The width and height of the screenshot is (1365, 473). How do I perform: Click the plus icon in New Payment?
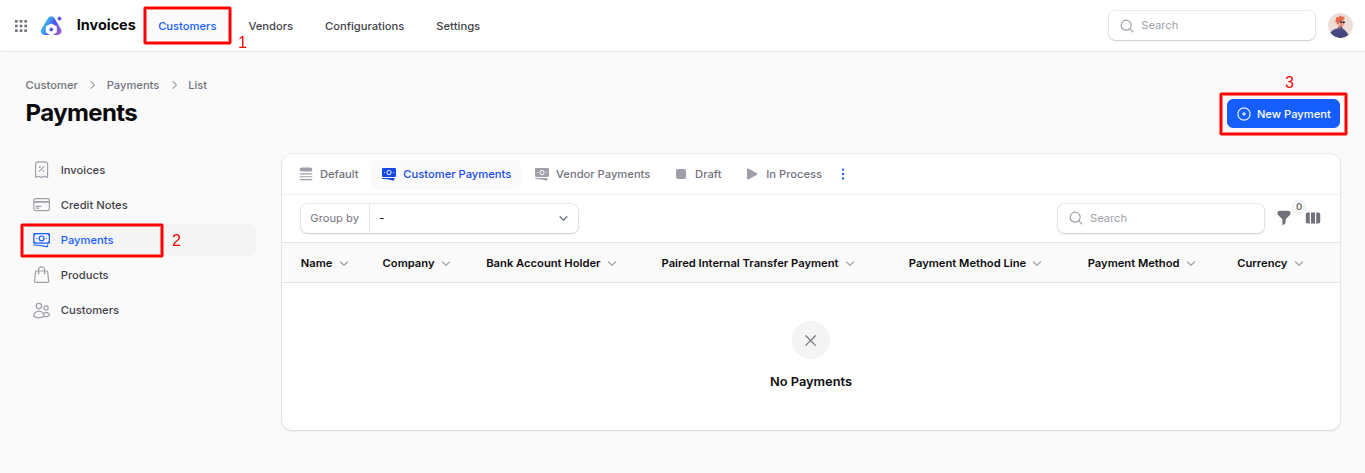1244,114
